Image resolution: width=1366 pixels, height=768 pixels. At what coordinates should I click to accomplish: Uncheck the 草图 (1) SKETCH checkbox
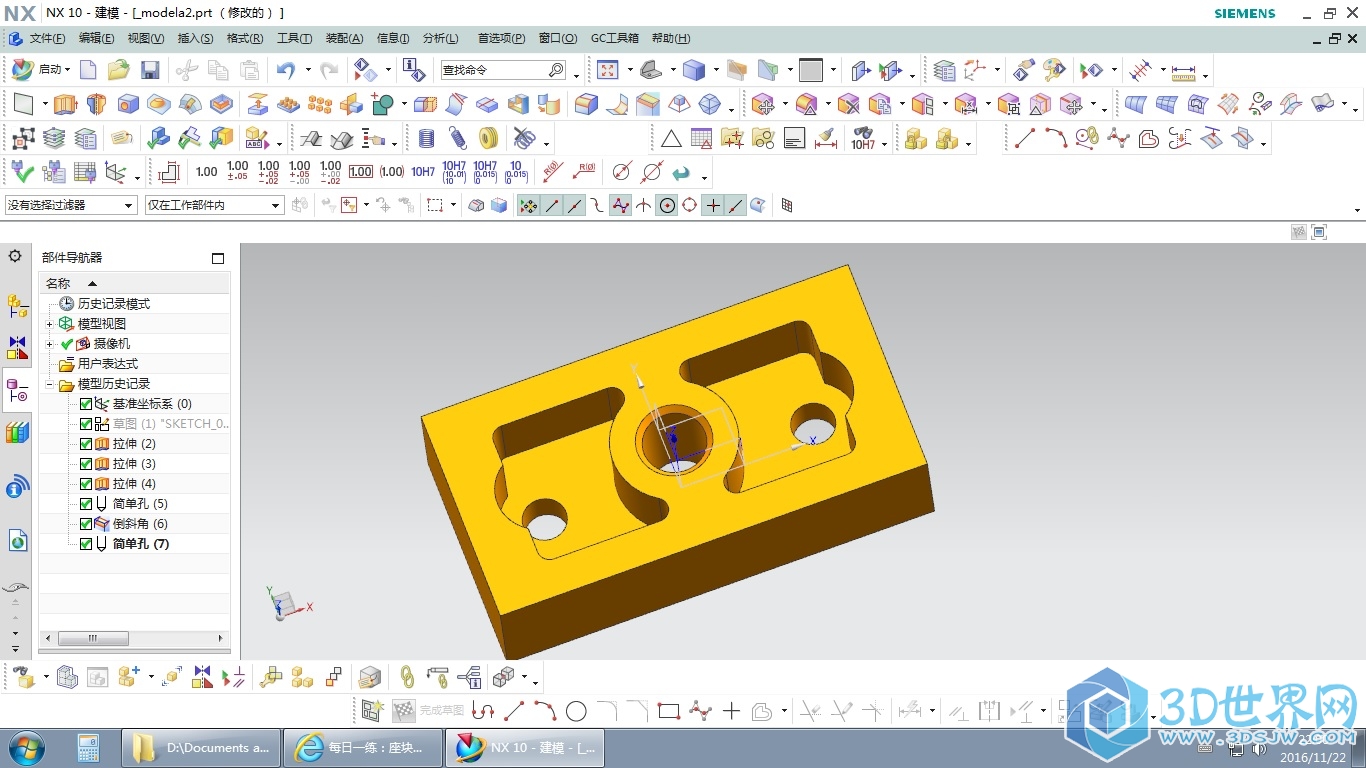[x=86, y=424]
